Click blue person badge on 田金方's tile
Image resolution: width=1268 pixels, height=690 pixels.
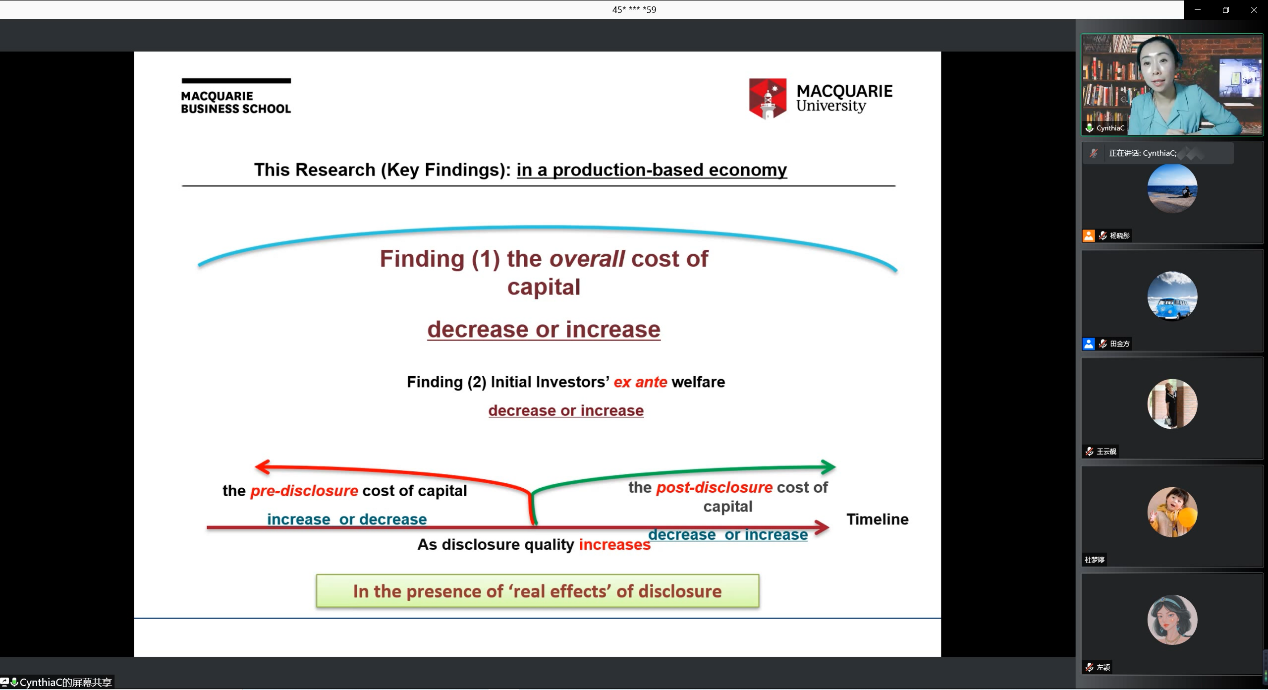click(1089, 344)
